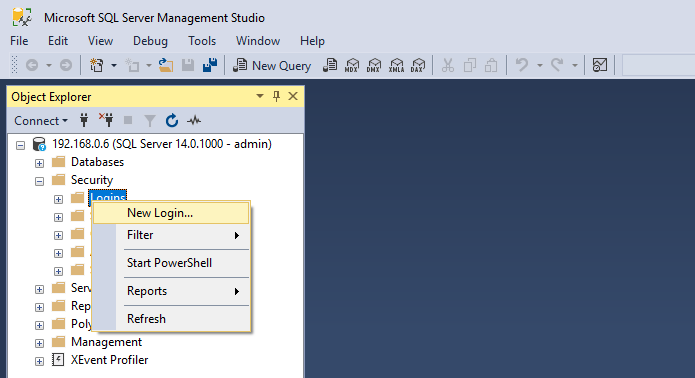
Task: Open a new DMX query
Action: 374,66
